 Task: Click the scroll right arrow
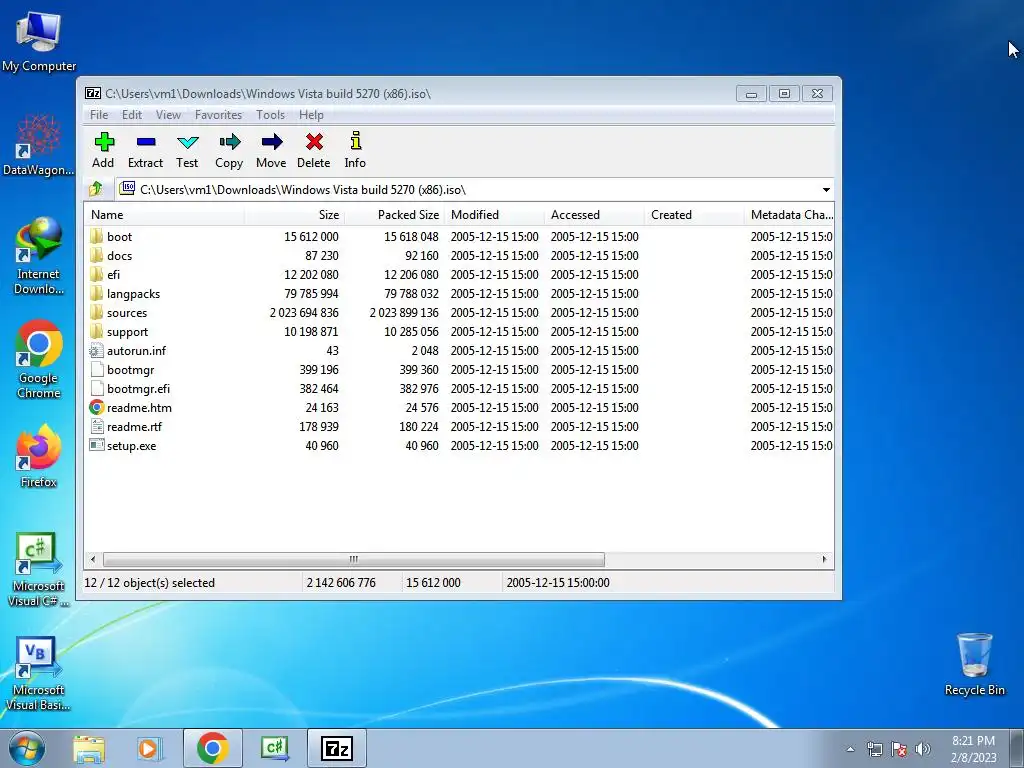(x=824, y=560)
